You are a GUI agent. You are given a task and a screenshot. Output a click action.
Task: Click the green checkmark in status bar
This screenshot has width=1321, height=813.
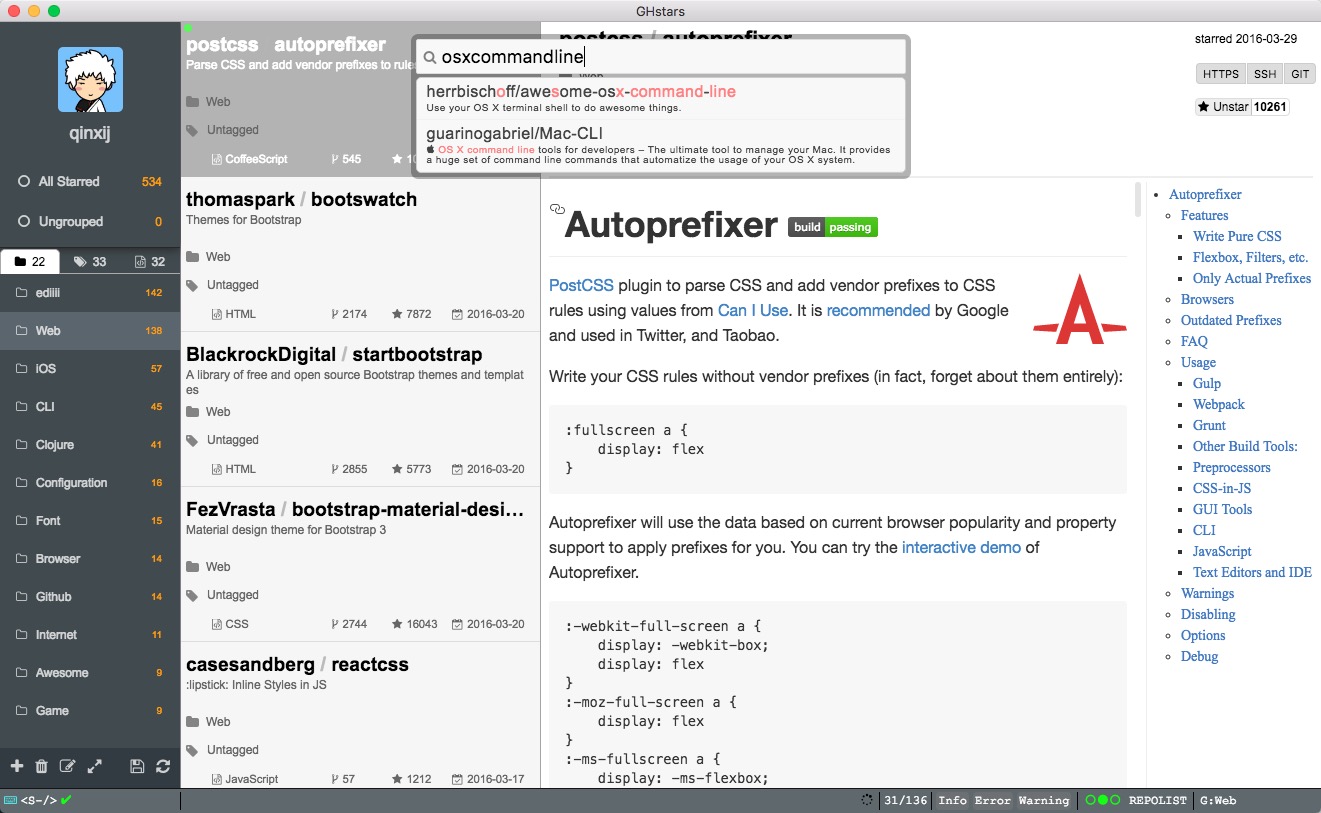pos(66,800)
